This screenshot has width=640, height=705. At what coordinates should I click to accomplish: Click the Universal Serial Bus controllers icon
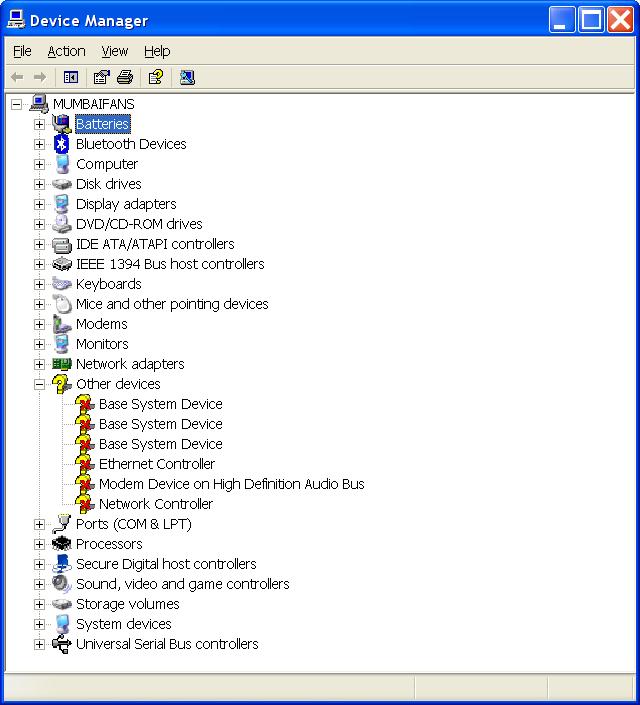point(62,644)
